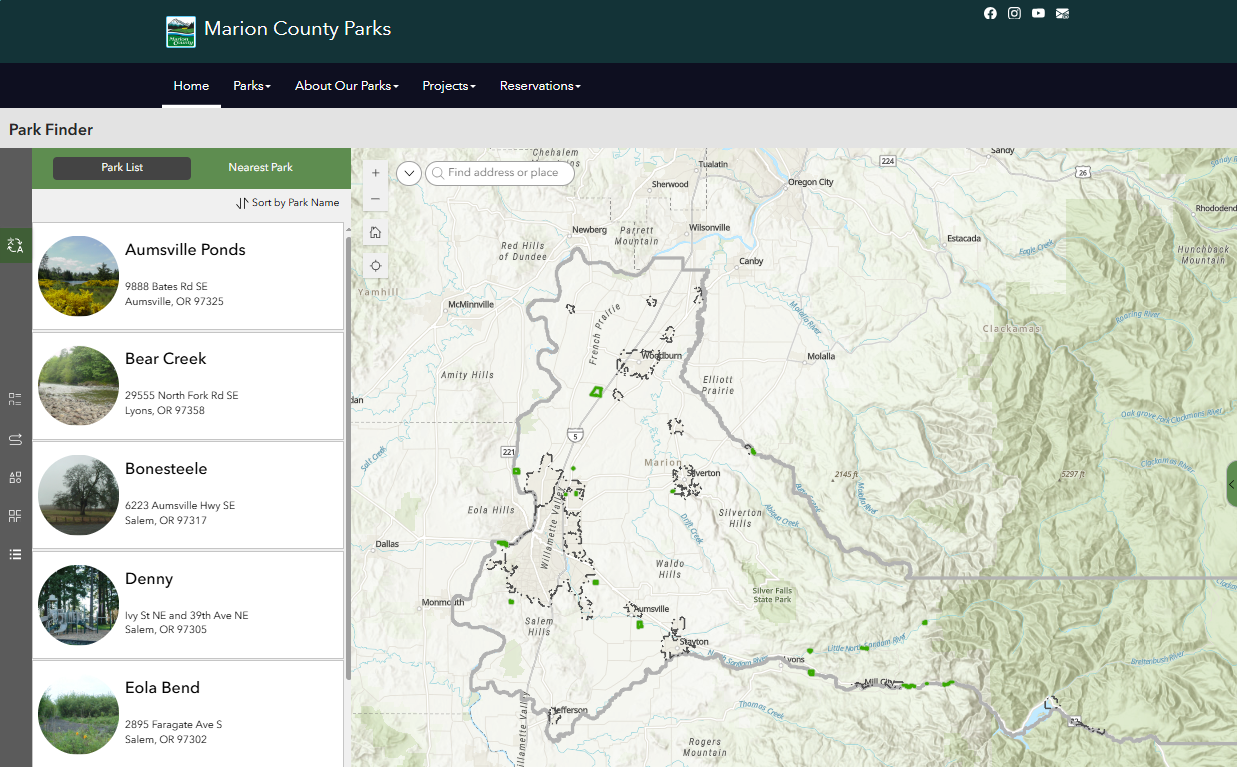Select the Aumsville Ponds park card
1237x767 pixels.
pyautogui.click(x=188, y=276)
